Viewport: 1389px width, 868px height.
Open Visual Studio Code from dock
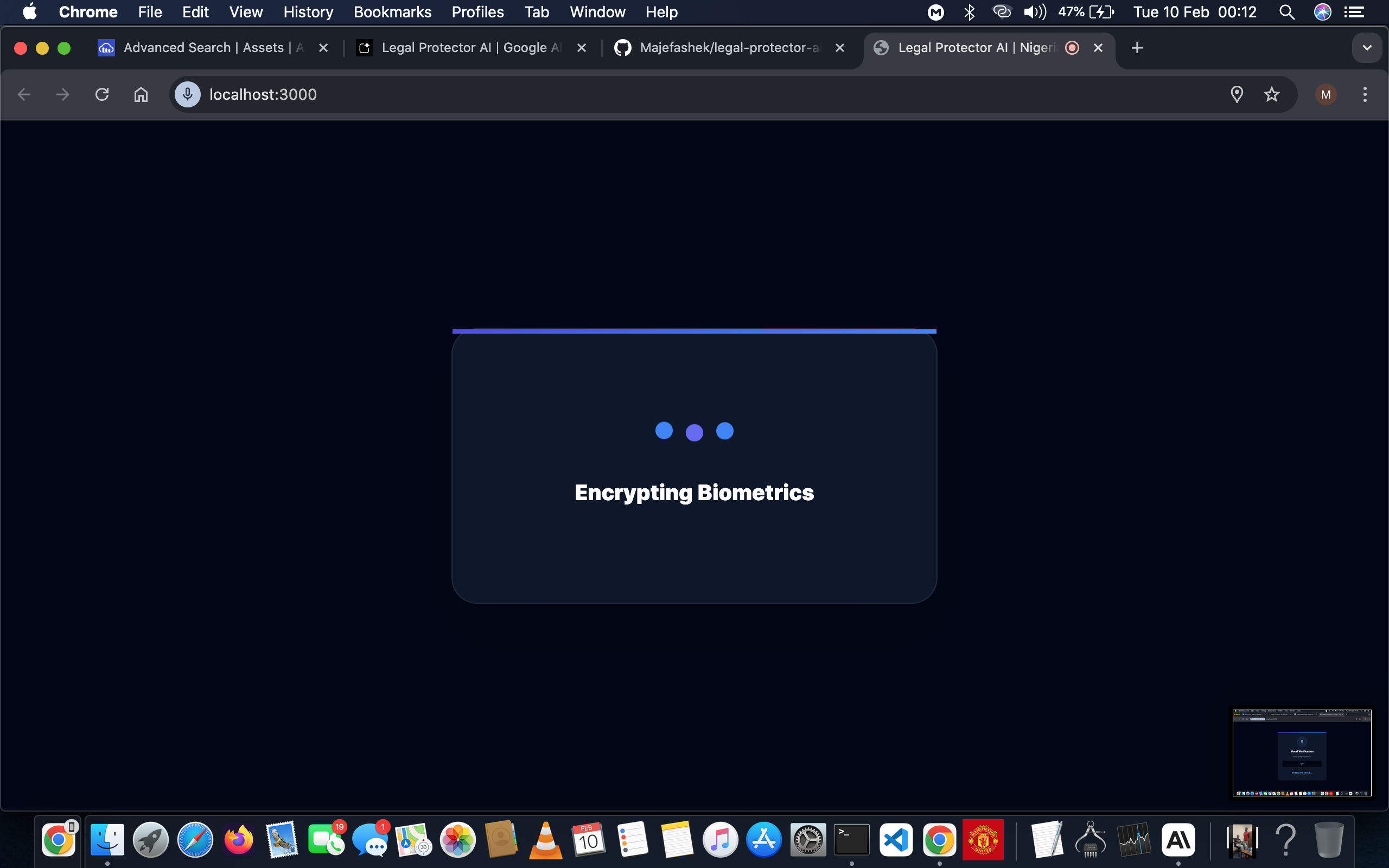895,840
